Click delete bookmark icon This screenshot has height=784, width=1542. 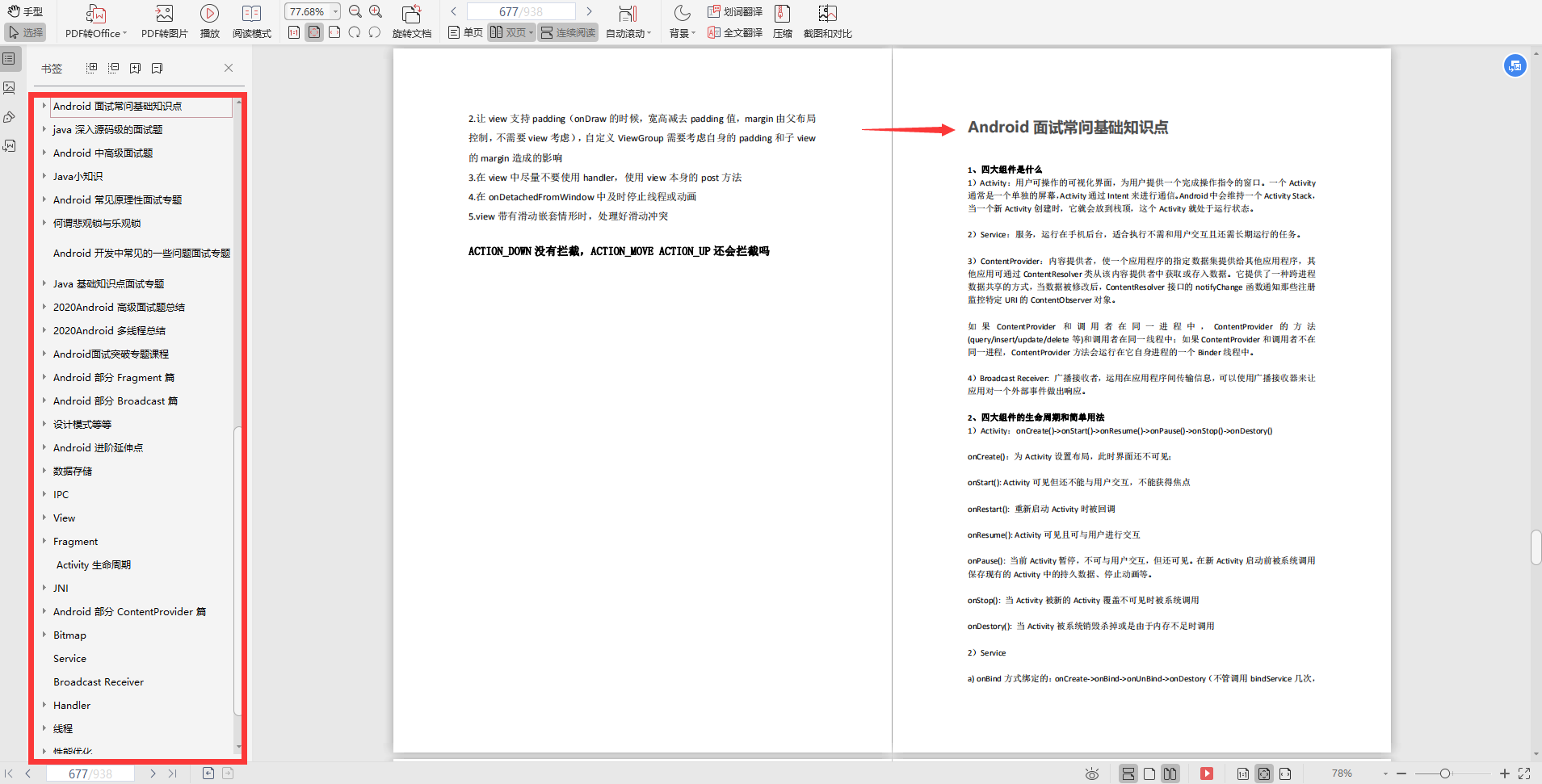pyautogui.click(x=158, y=68)
